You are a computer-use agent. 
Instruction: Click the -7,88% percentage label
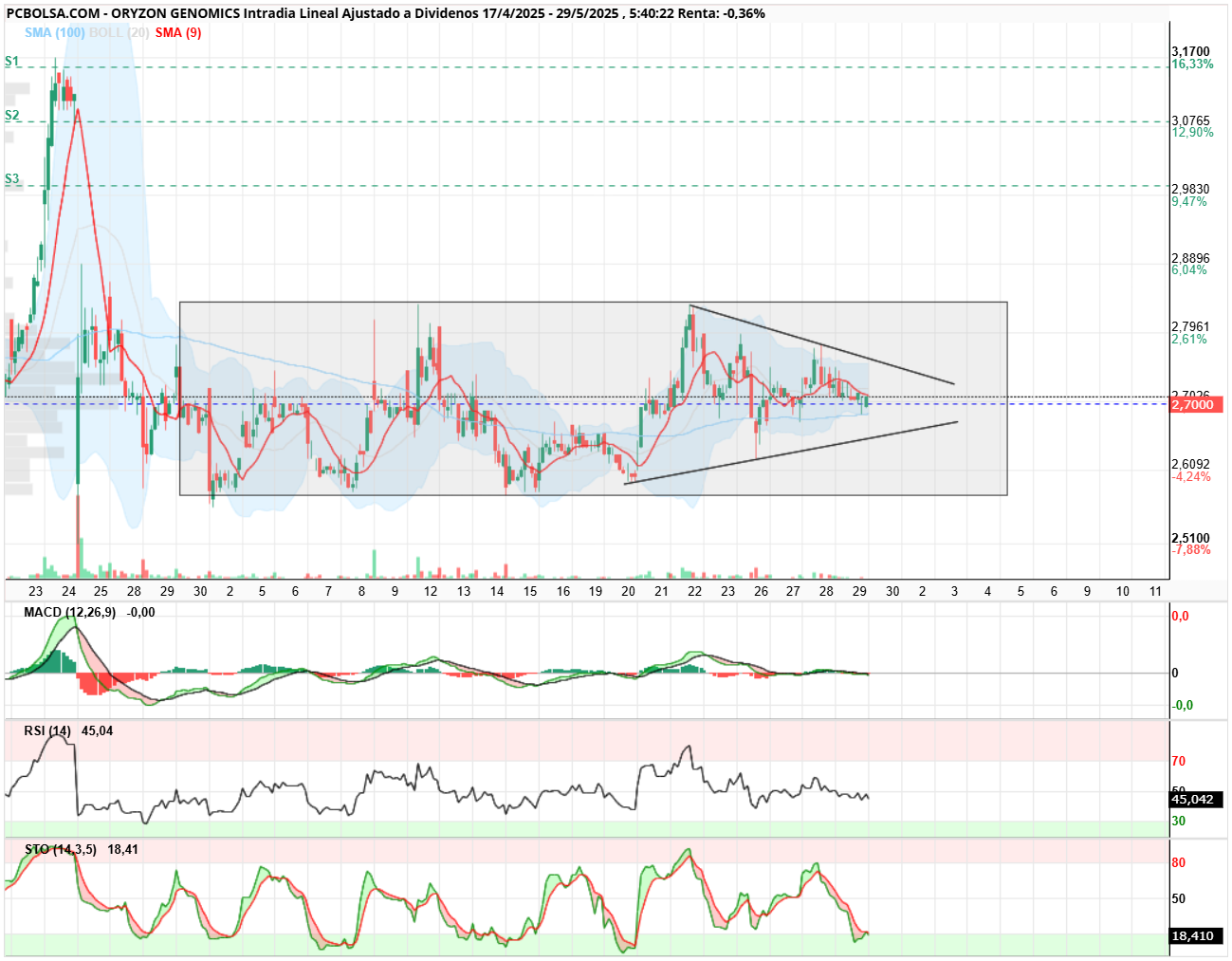coord(1191,549)
